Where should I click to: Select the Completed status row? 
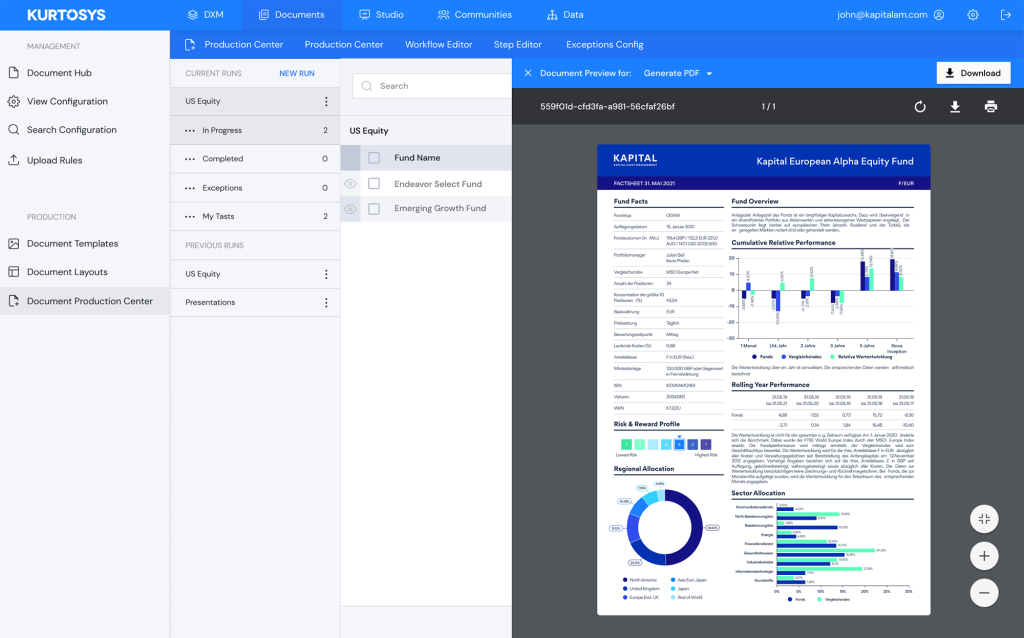pyautogui.click(x=255, y=159)
